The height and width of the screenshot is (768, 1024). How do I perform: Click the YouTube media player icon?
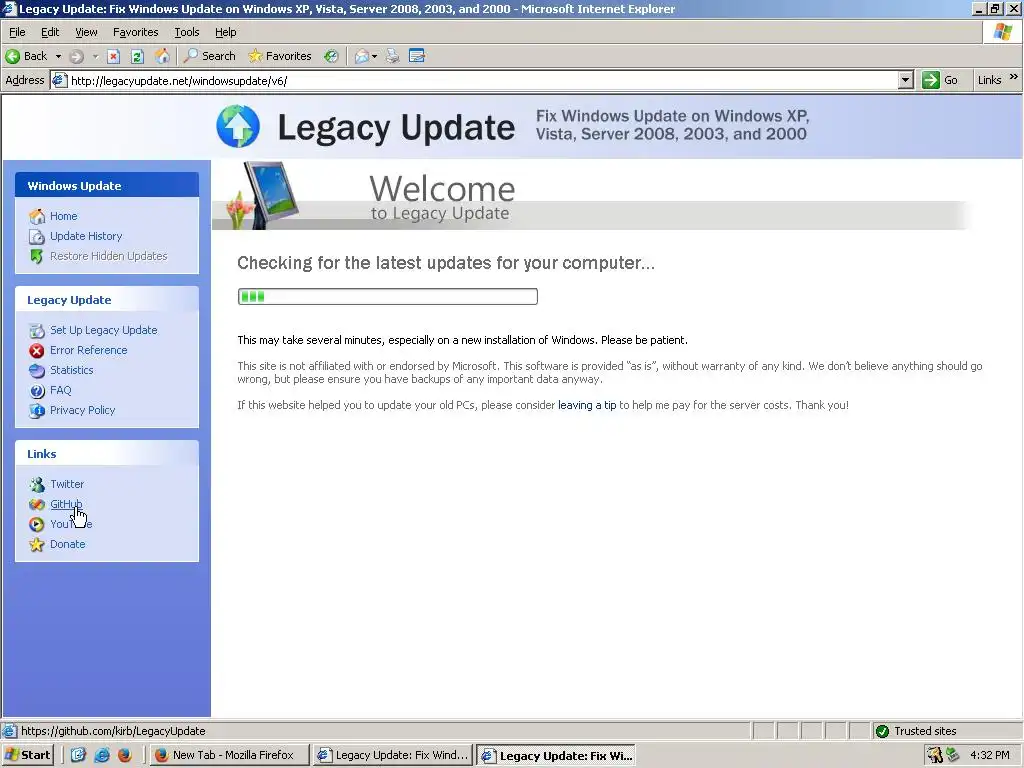[37, 524]
